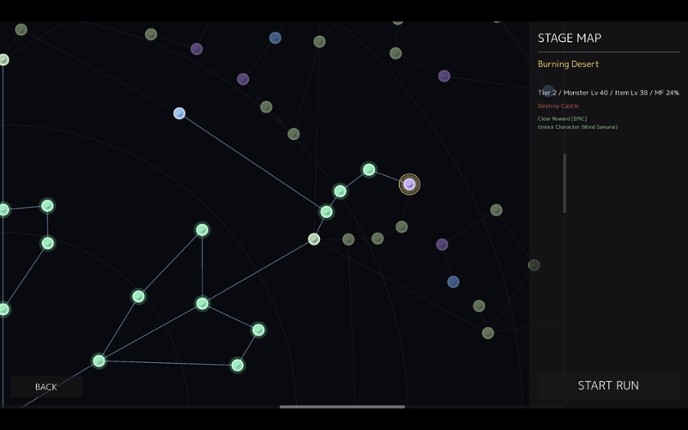Select the bottom-most green node near the home bar
688x430 pixels.
click(237, 365)
